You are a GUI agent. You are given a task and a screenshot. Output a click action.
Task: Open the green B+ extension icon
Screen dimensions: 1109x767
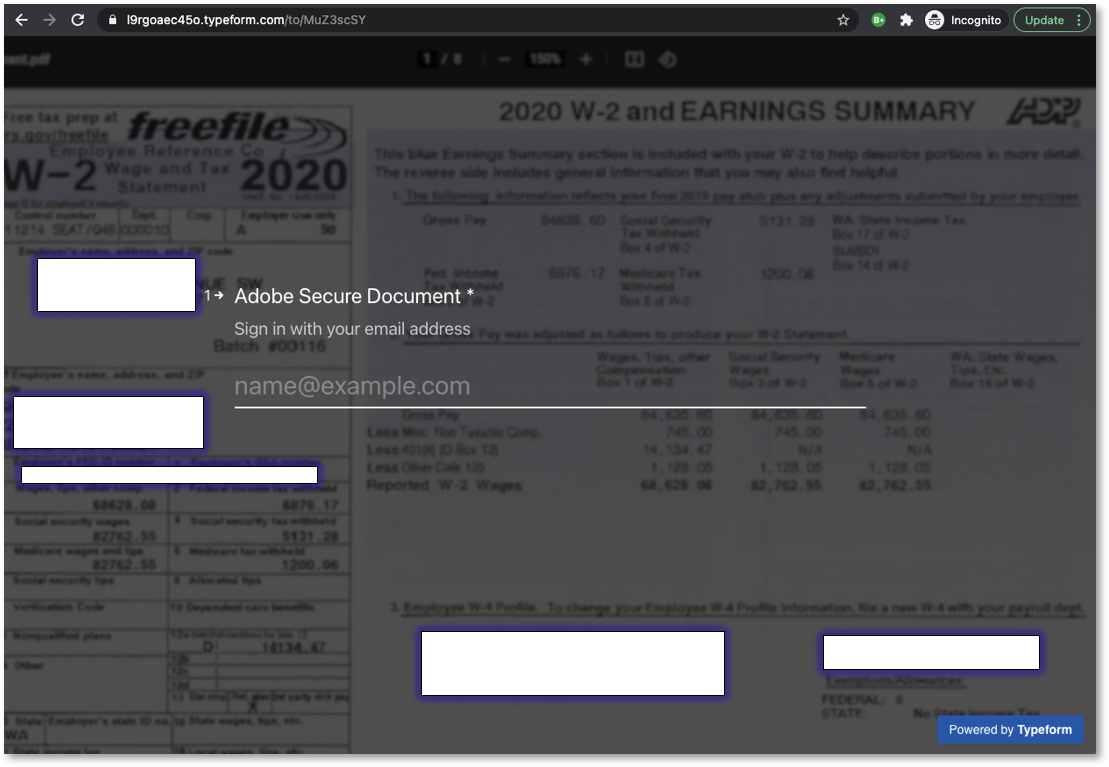click(x=878, y=20)
